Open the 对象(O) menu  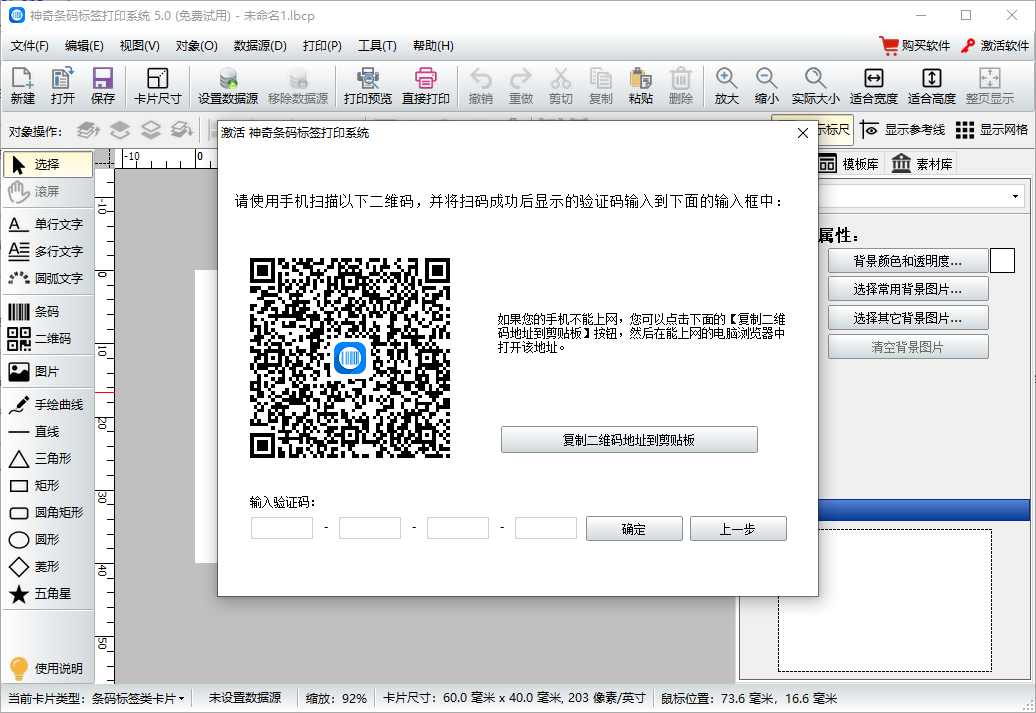tap(196, 46)
